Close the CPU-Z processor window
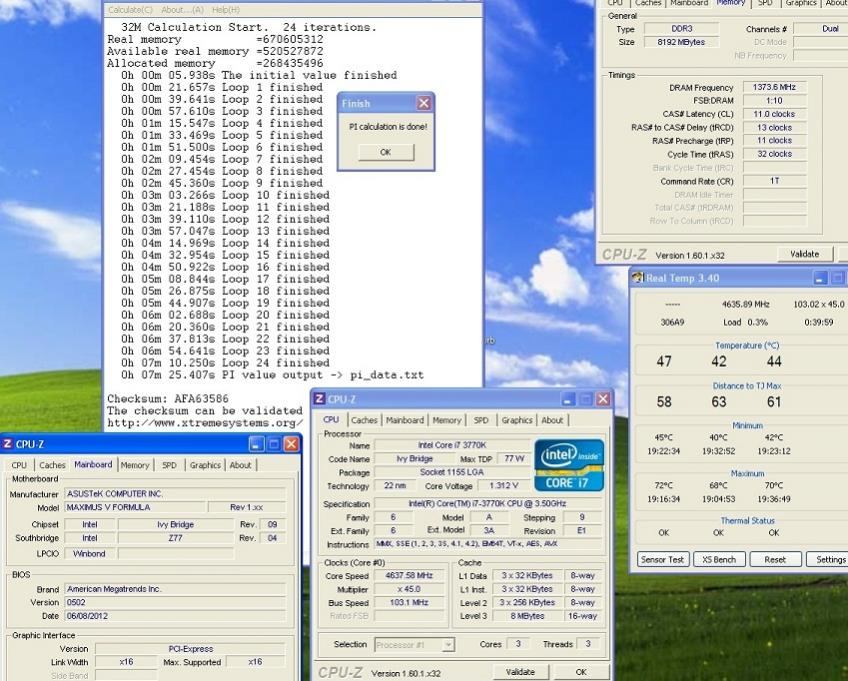 (x=603, y=399)
